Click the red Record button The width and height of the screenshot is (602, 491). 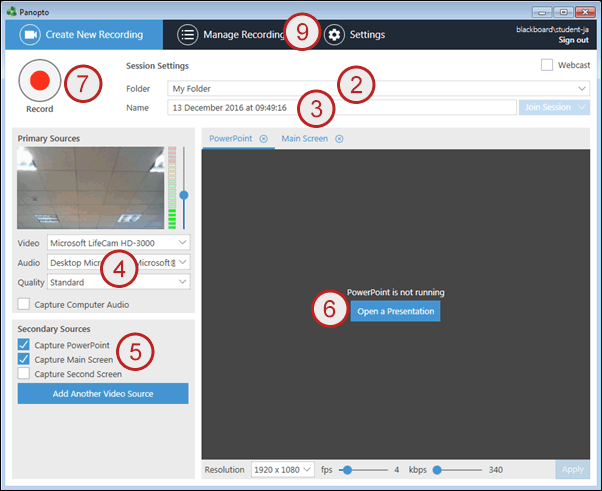[40, 81]
